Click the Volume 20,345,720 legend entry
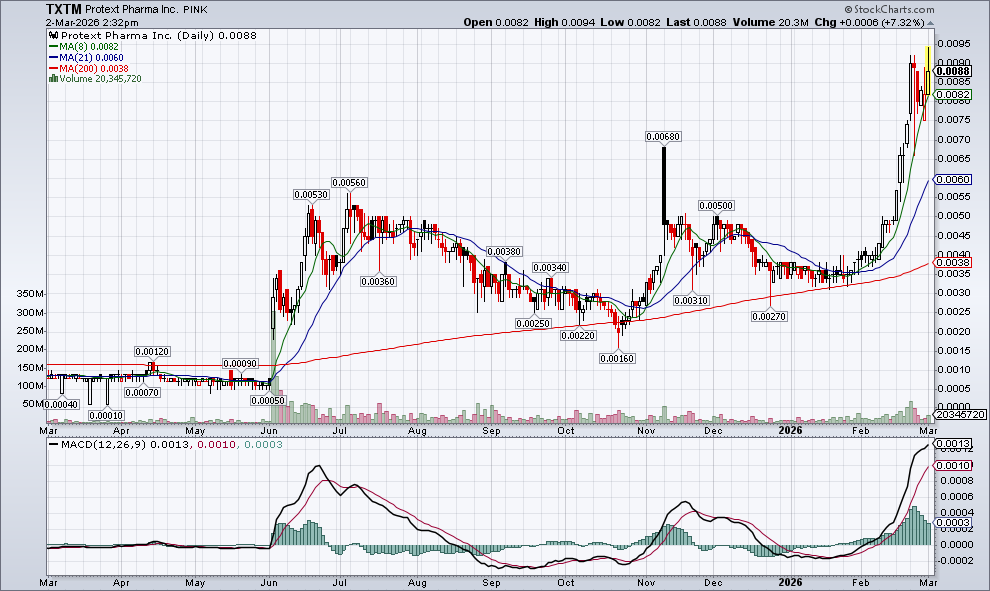Viewport: 990px width, 591px height. 100,79
